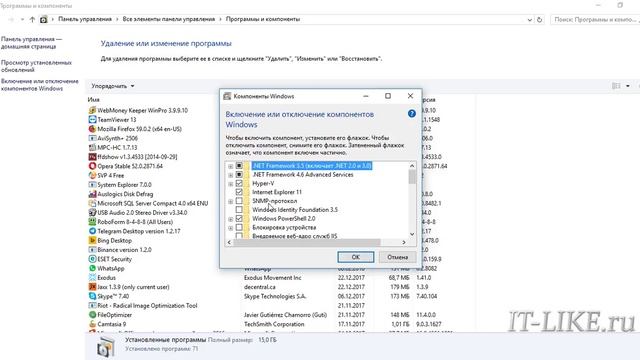640x360 pixels.
Task: Open address bar history dropdown
Action: tap(529, 20)
